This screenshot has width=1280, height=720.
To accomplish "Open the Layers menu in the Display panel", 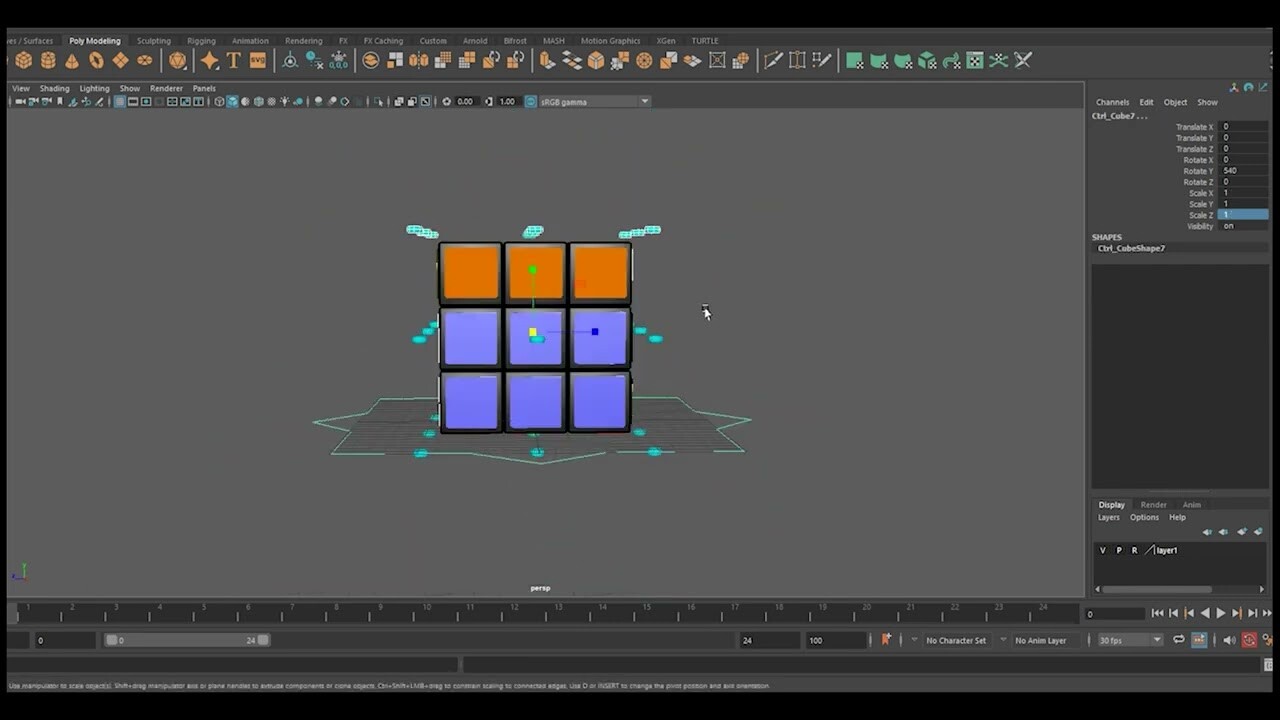I will point(1108,517).
